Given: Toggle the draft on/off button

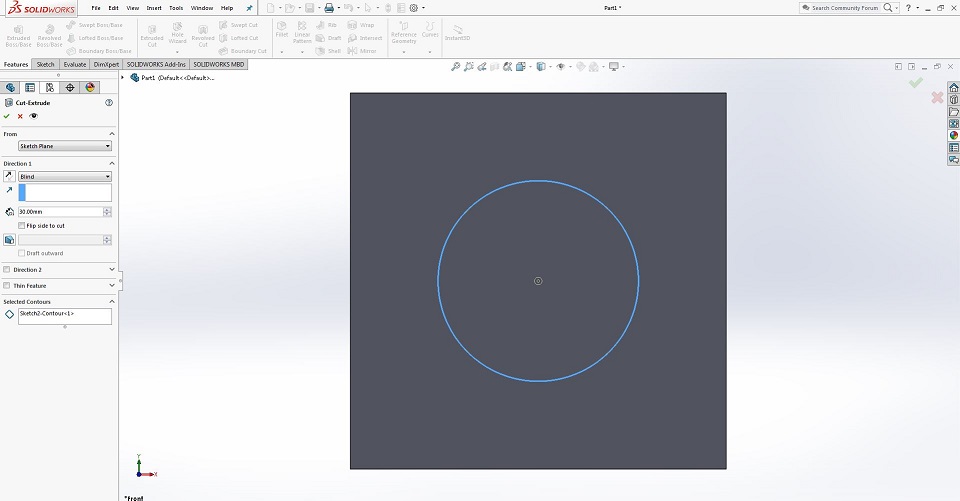Looking at the screenshot, I should (x=9, y=240).
